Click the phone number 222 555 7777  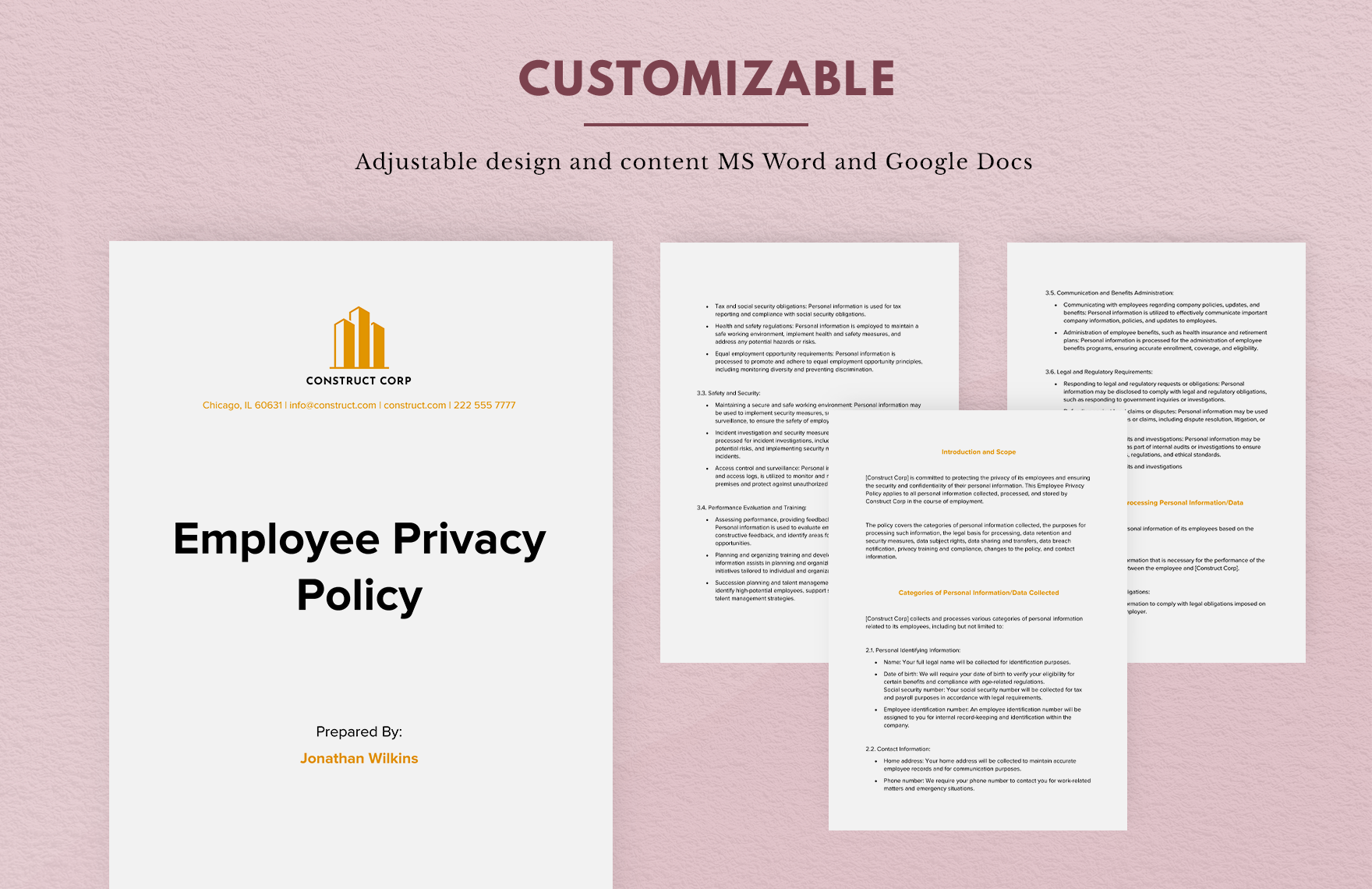[485, 405]
